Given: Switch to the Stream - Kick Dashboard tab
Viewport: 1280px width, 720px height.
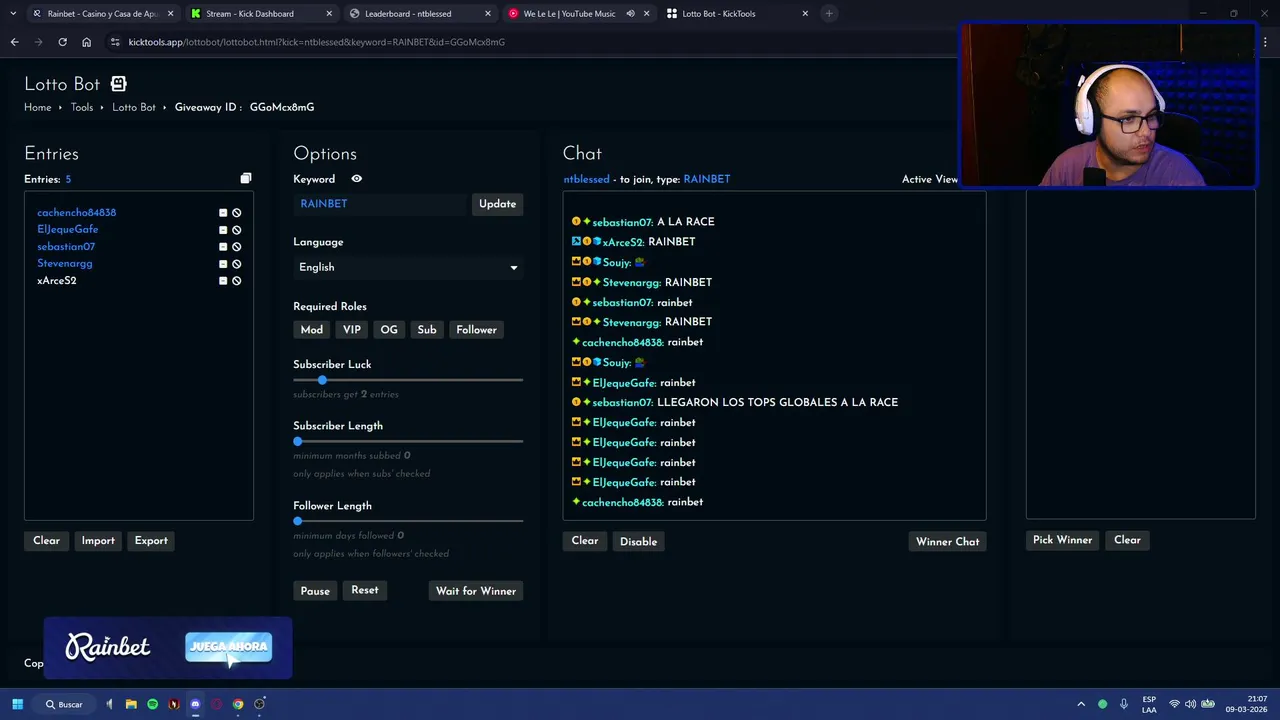Looking at the screenshot, I should click(x=262, y=14).
